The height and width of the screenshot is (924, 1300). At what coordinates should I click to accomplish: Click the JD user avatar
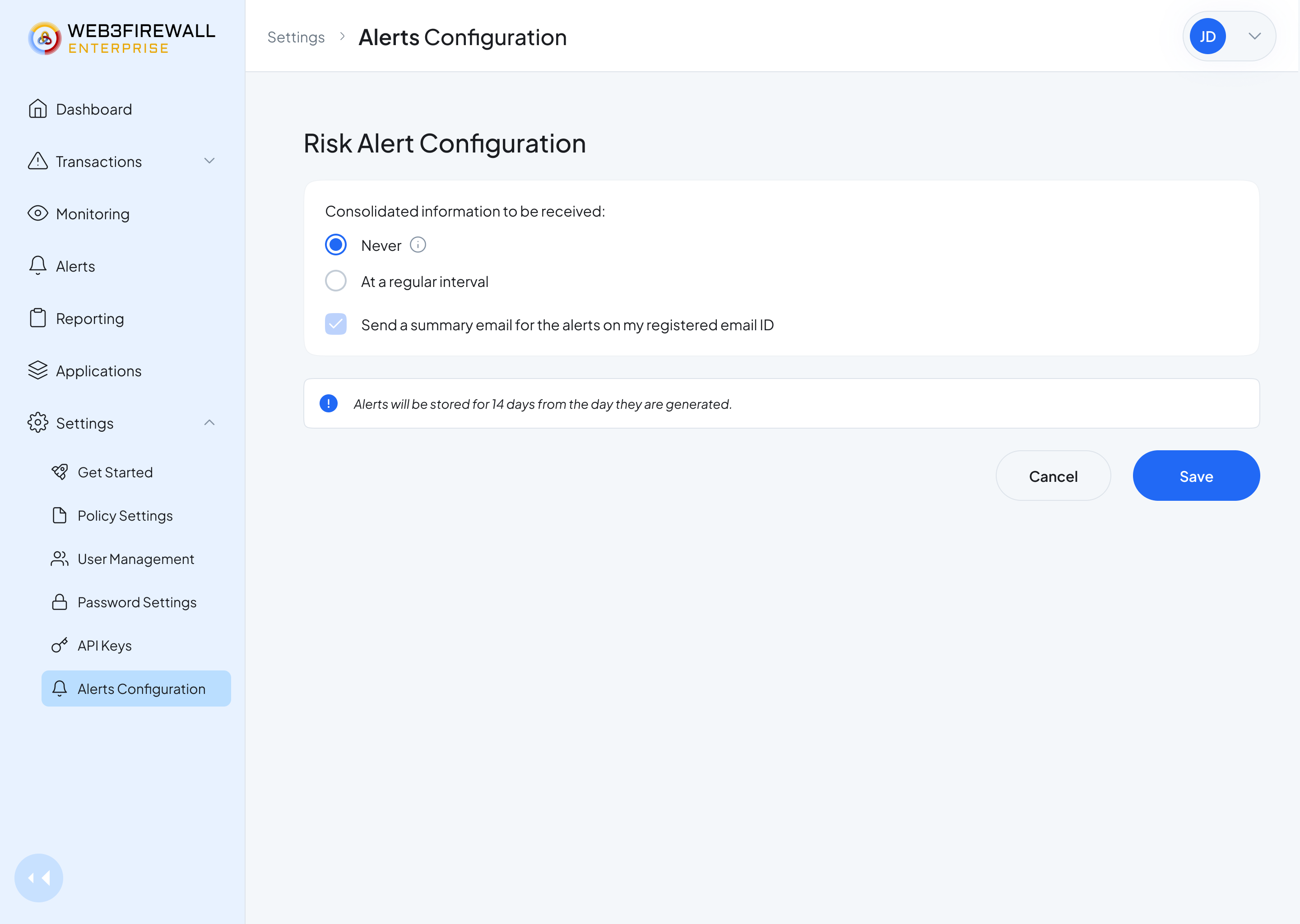click(1207, 37)
